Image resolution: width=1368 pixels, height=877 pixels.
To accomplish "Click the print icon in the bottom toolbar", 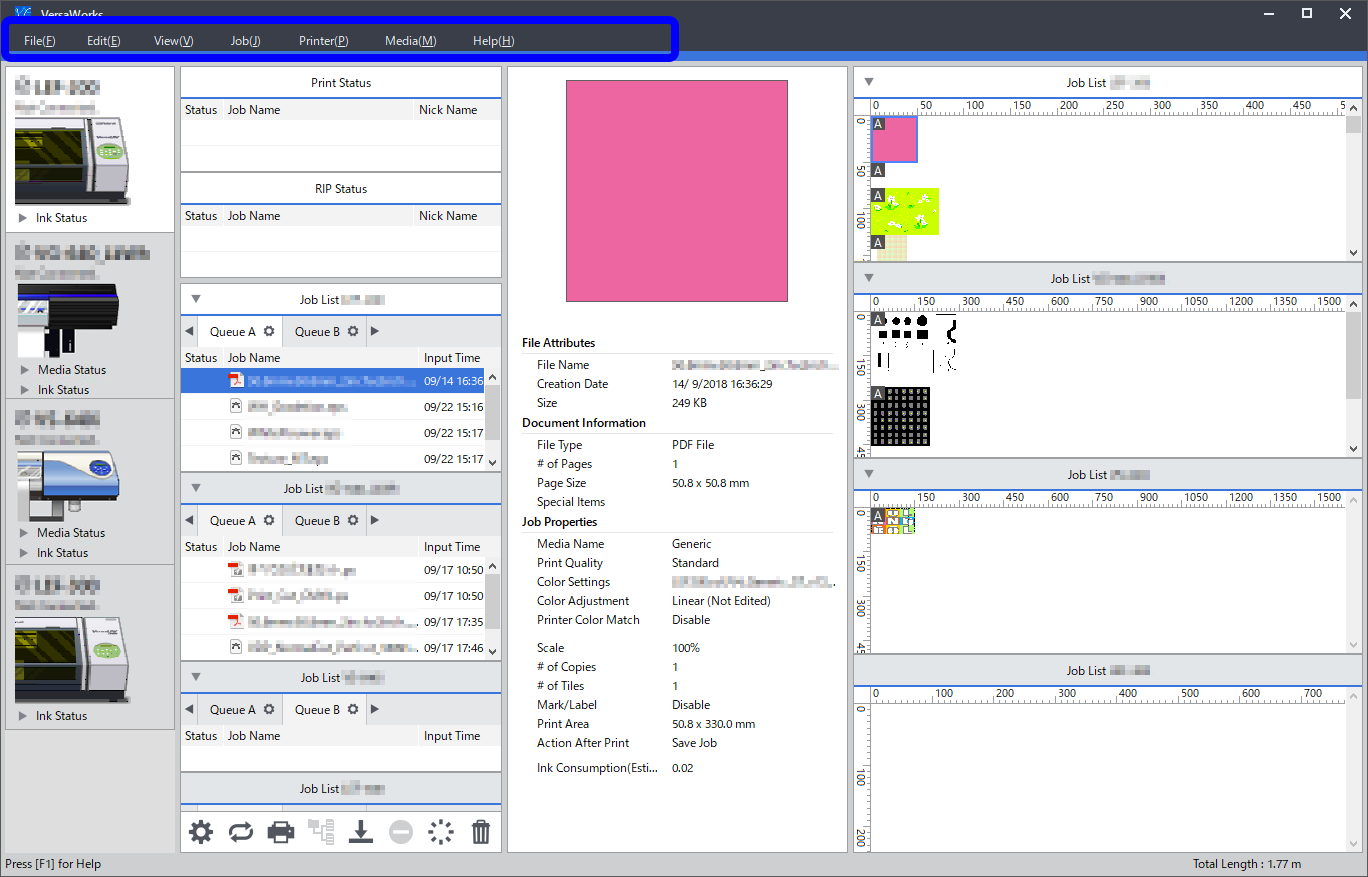I will tap(281, 832).
